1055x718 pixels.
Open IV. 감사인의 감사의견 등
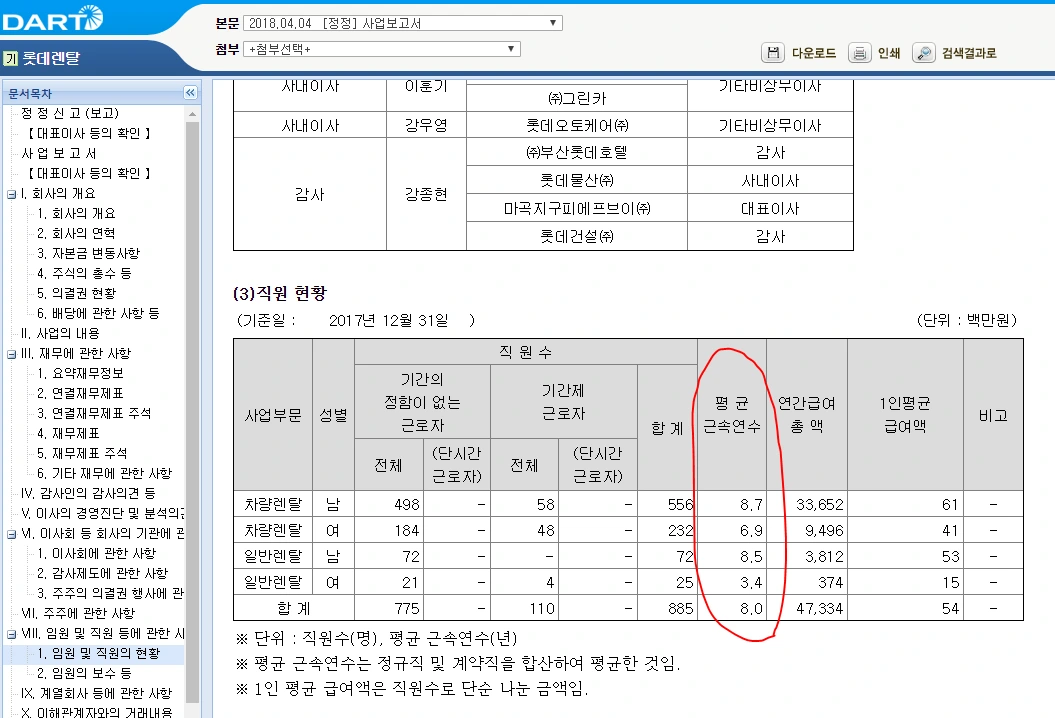pos(88,493)
